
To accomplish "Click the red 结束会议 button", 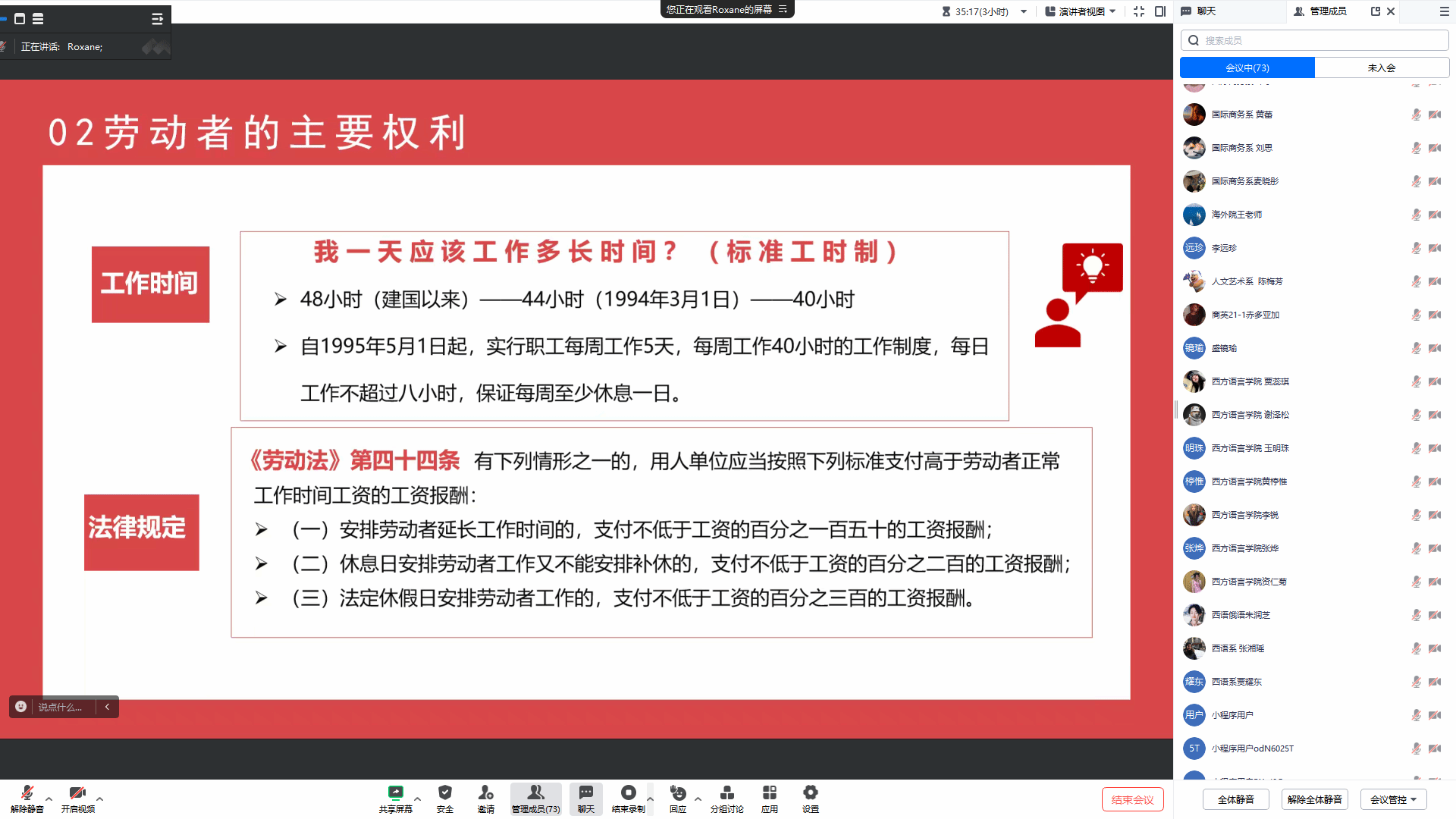I will (1132, 799).
